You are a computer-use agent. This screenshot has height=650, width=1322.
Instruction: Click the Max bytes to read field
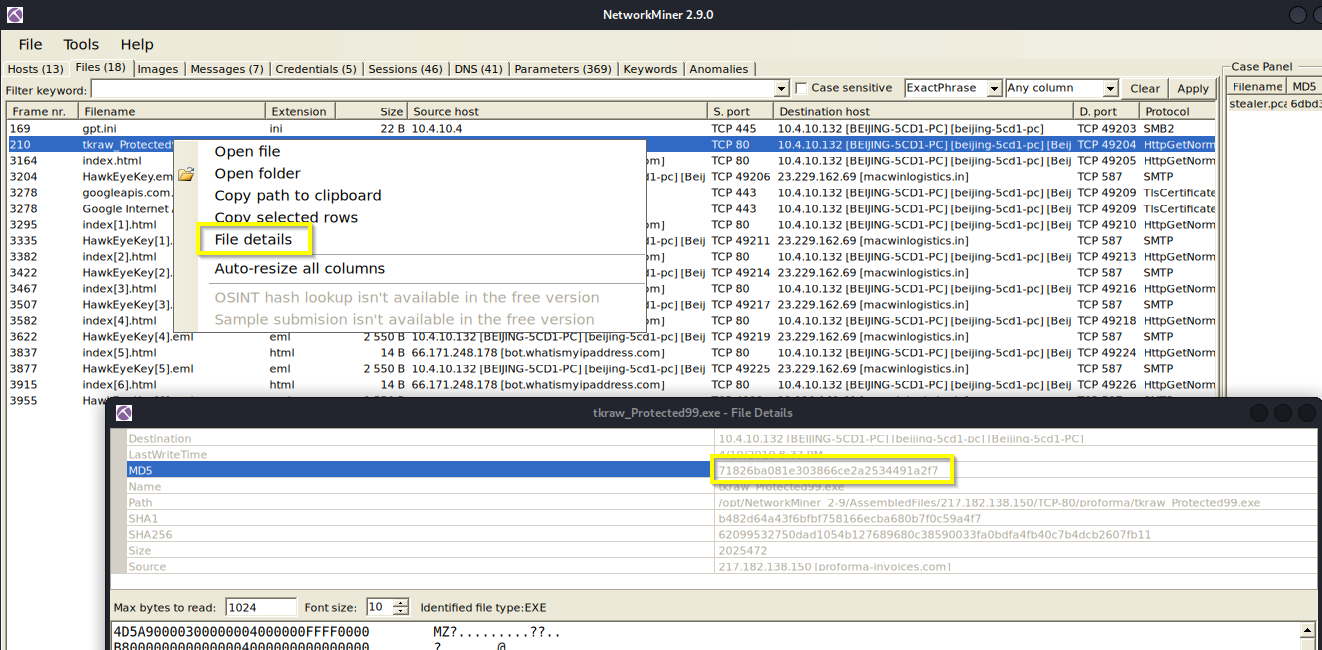[260, 607]
